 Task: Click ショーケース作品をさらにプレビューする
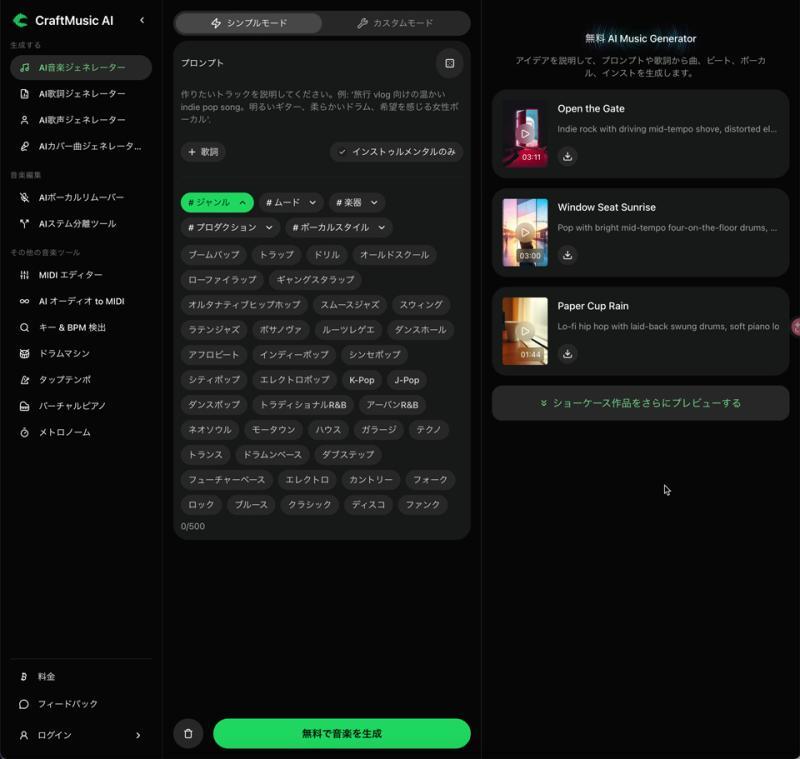tap(640, 403)
